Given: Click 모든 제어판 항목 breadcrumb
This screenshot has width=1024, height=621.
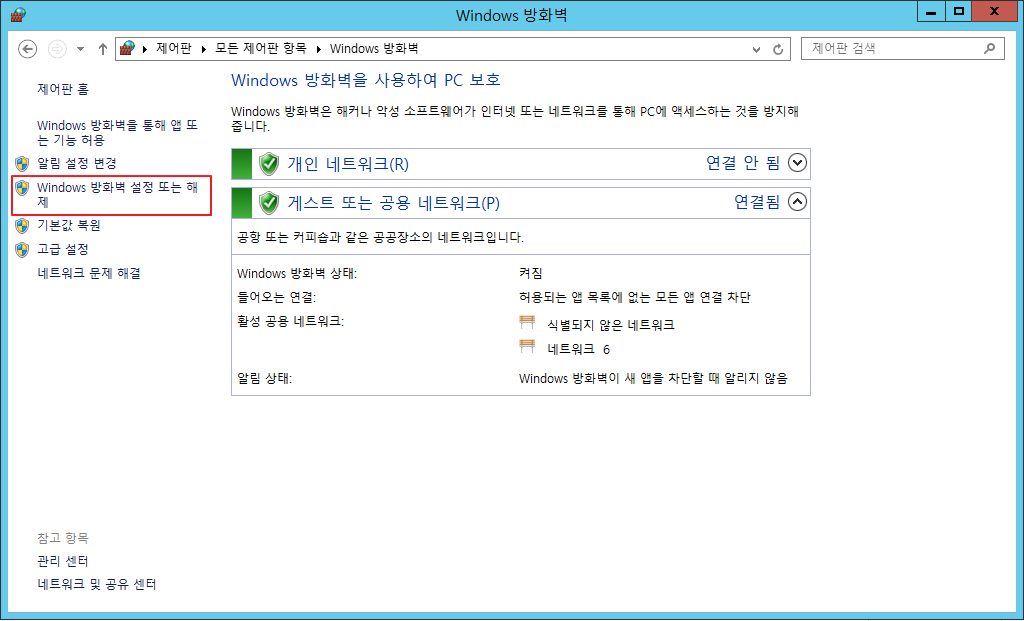Looking at the screenshot, I should pyautogui.click(x=261, y=48).
